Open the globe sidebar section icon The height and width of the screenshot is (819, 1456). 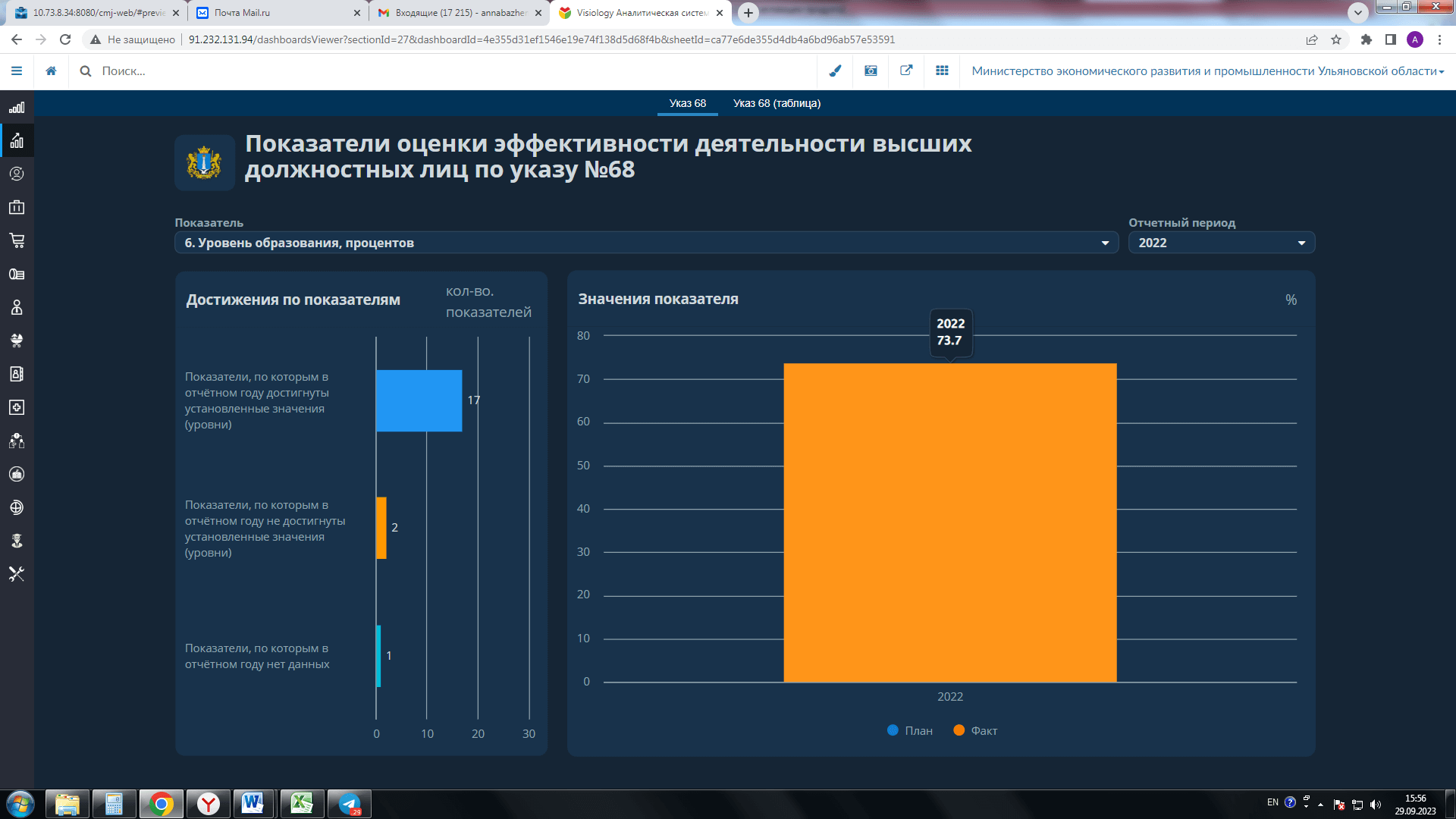pyautogui.click(x=17, y=507)
